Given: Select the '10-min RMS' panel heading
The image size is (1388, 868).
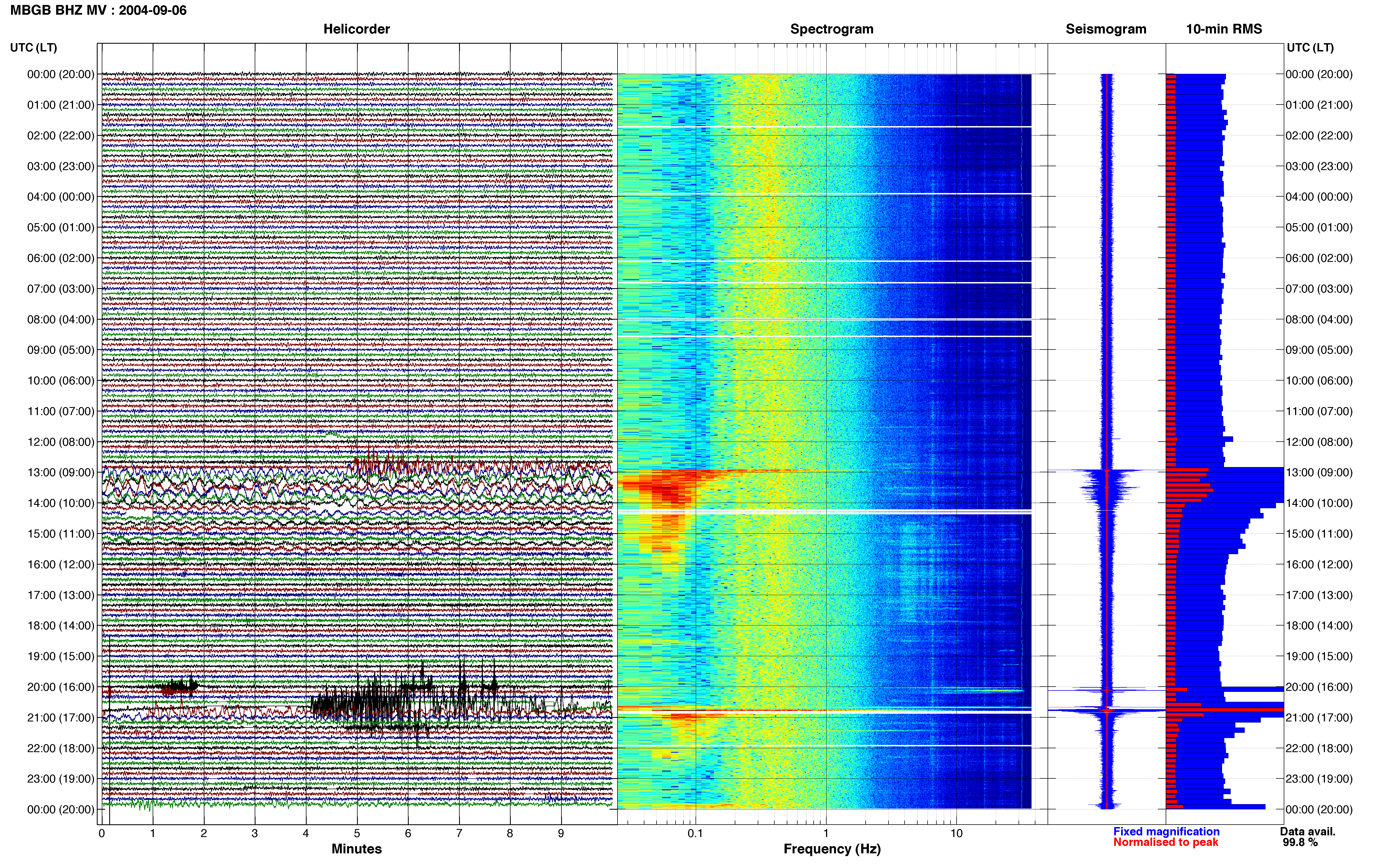Looking at the screenshot, I should tap(1224, 29).
